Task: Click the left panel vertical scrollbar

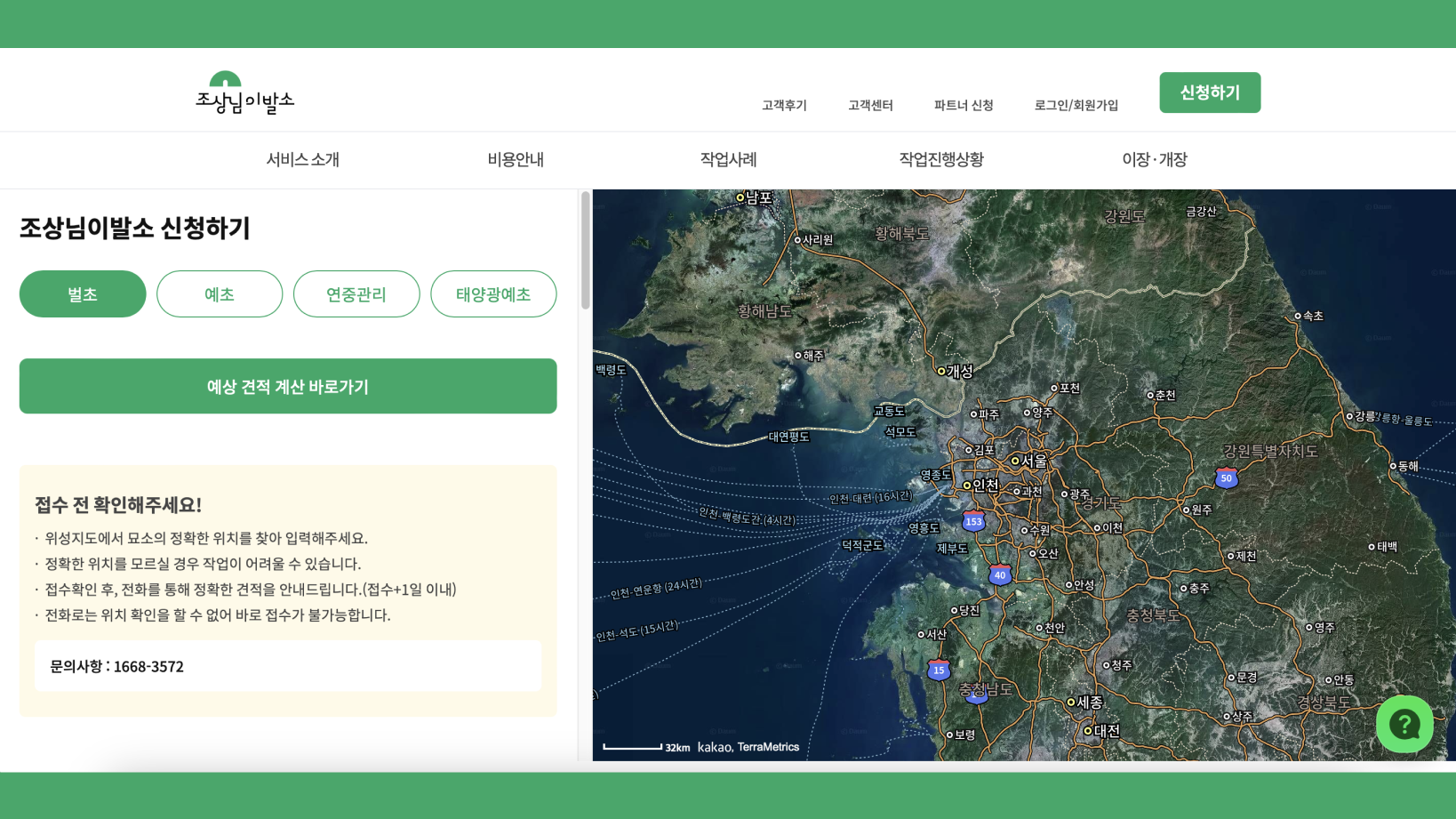Action: click(585, 251)
